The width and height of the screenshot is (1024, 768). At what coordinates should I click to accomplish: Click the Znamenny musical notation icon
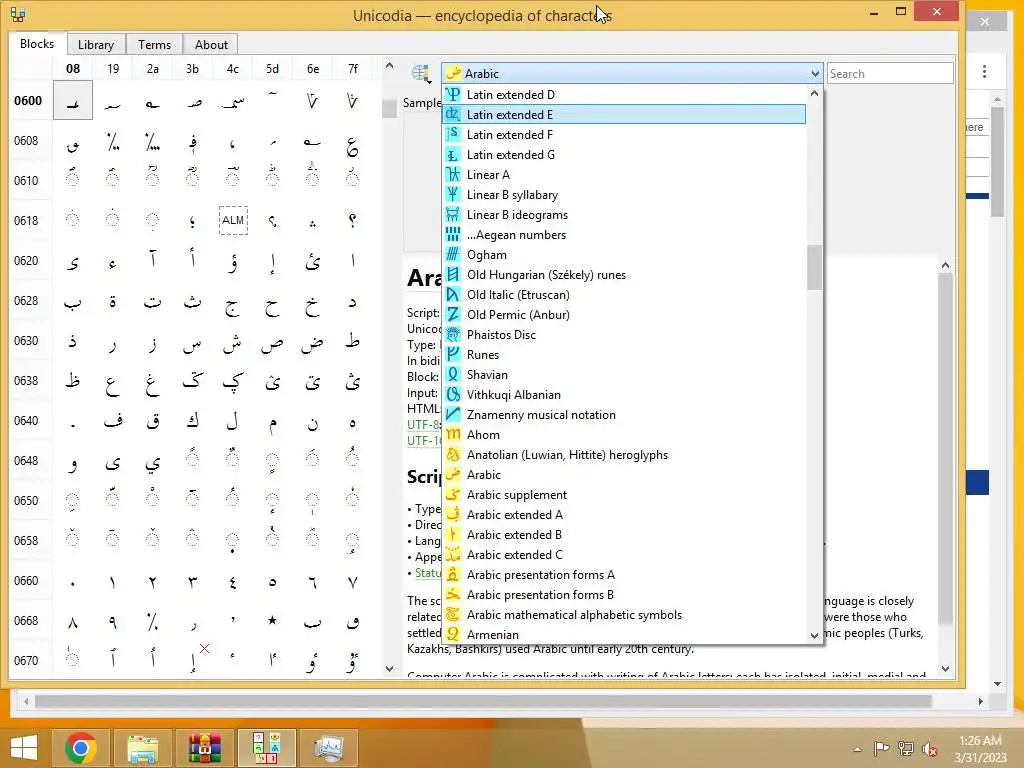[x=453, y=415]
